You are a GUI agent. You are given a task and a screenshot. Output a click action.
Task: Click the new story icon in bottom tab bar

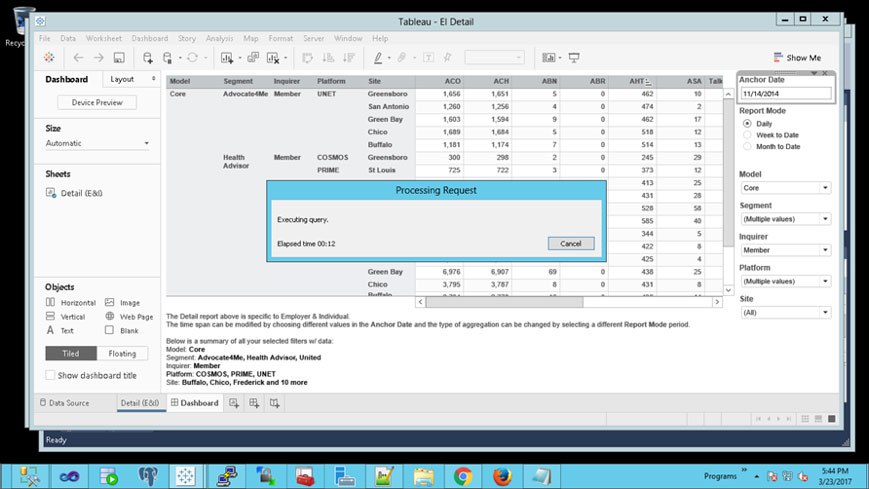[x=274, y=403]
